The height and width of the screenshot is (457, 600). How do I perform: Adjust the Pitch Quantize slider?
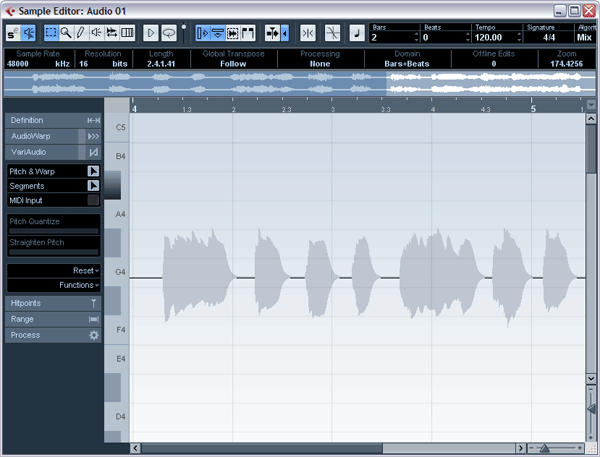point(54,230)
